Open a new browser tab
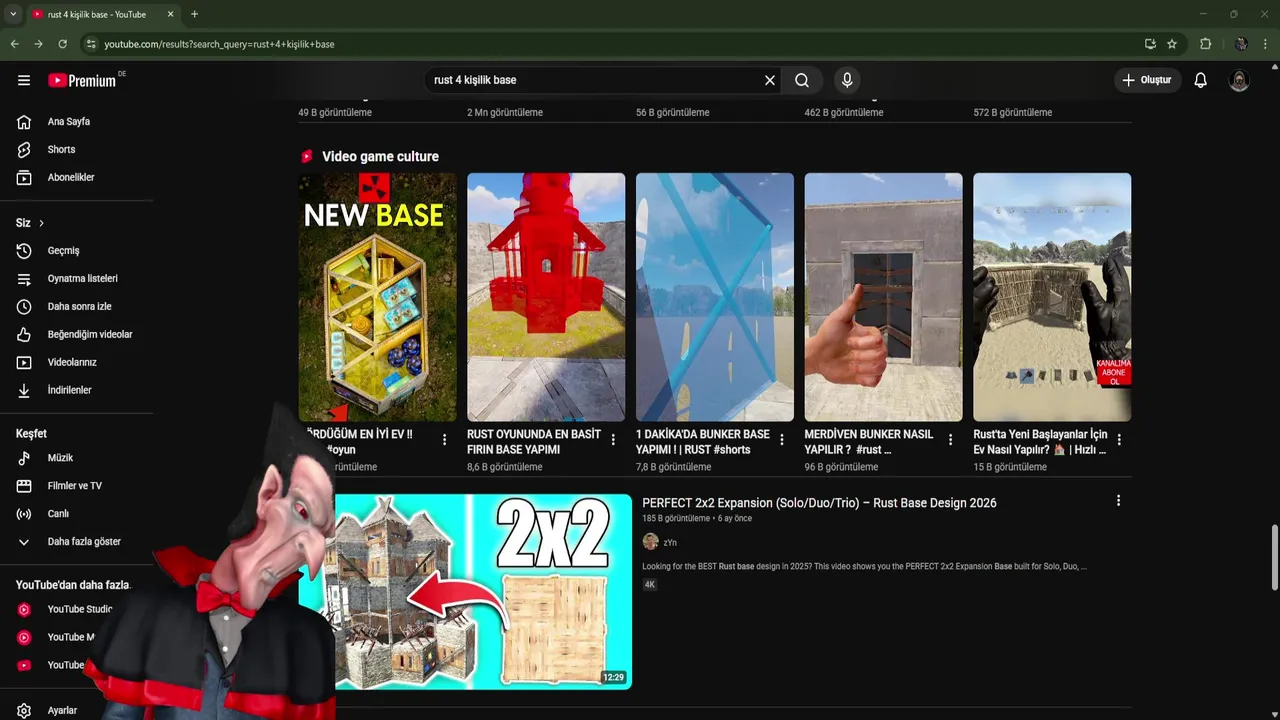 (194, 14)
